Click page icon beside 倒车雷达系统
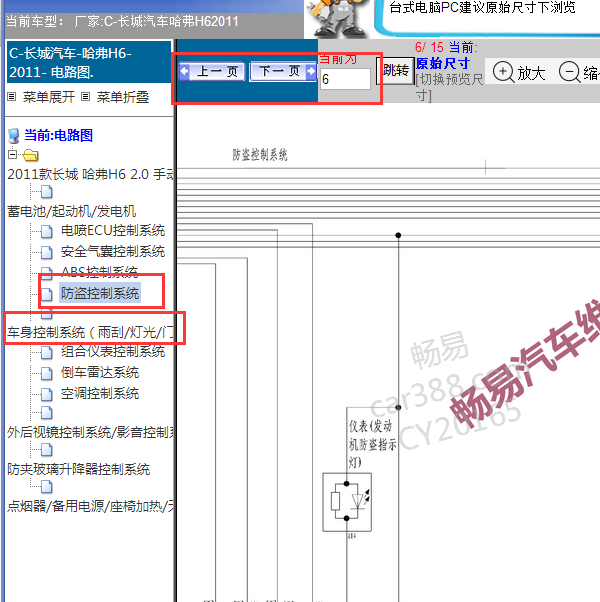 (x=47, y=373)
